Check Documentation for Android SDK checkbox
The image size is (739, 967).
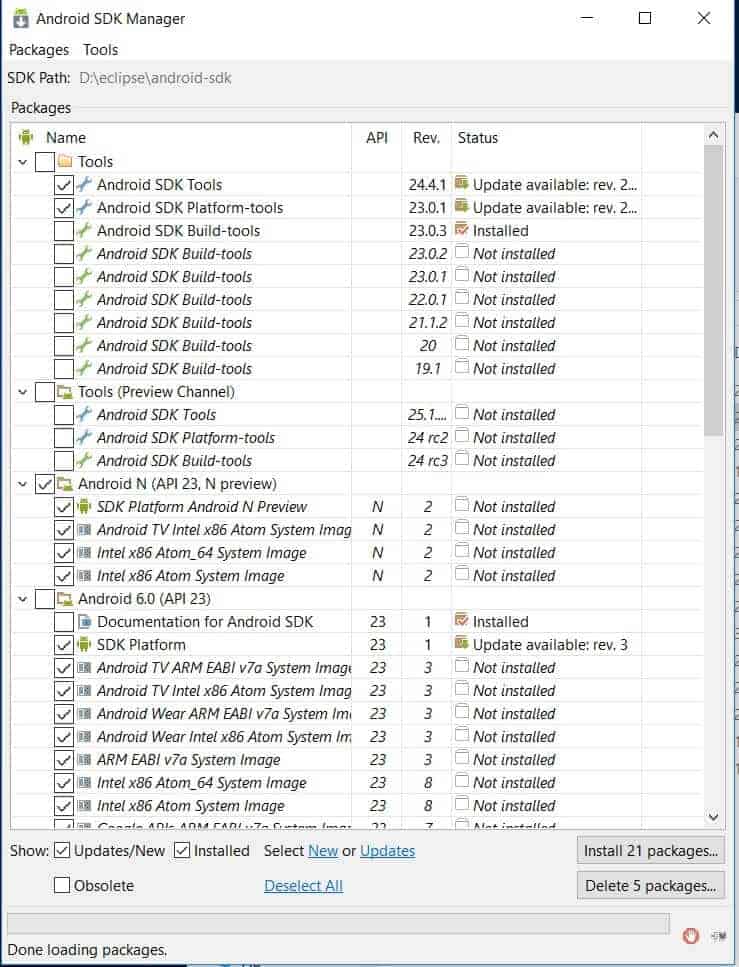[64, 622]
